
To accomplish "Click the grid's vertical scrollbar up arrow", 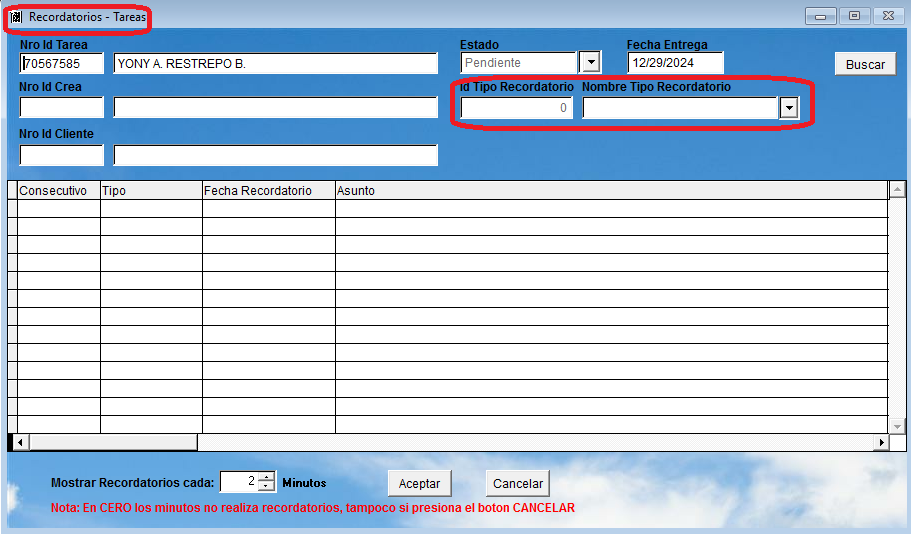I will pyautogui.click(x=898, y=189).
